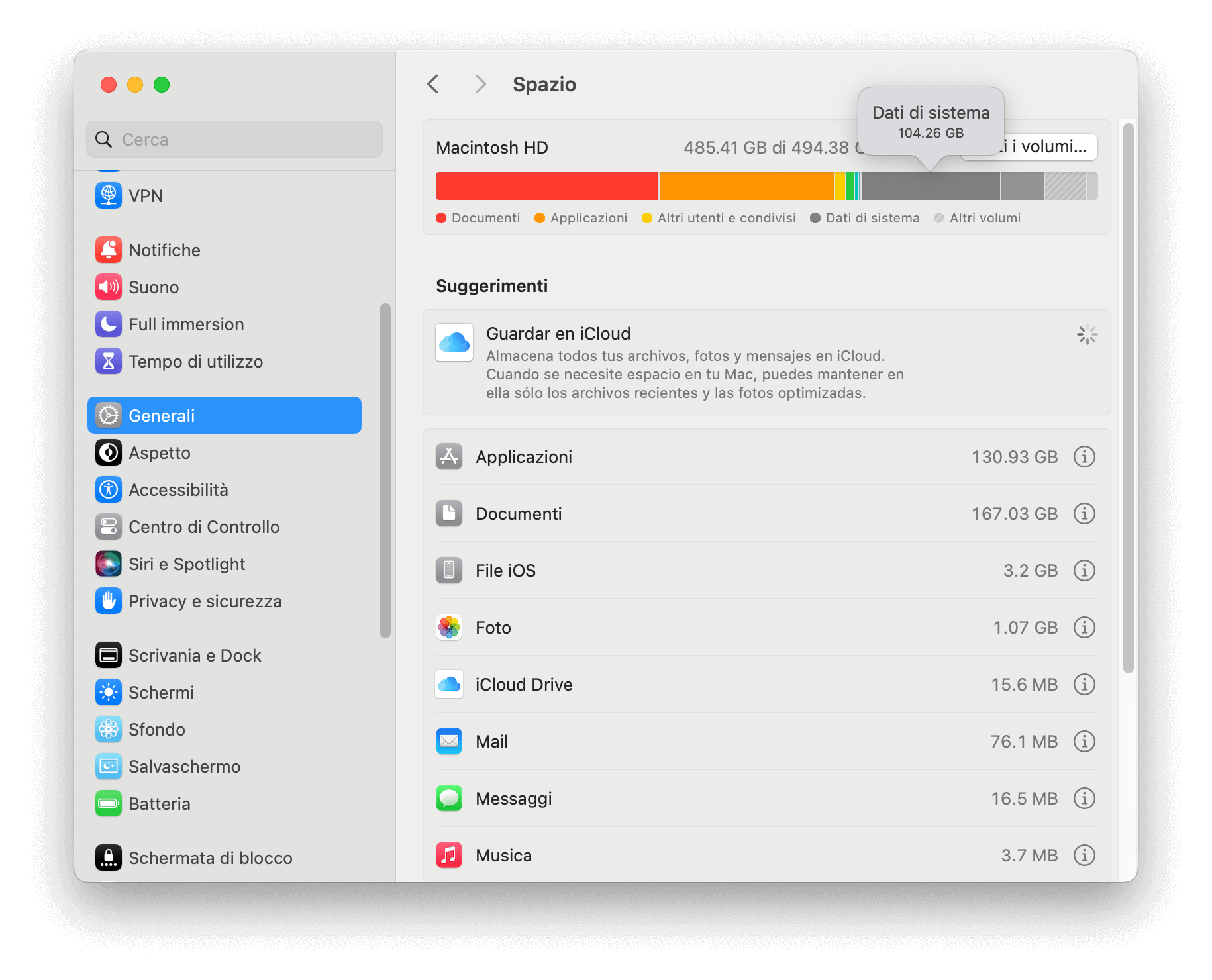Image resolution: width=1212 pixels, height=980 pixels.
Task: Select the Siri e Spotlight icon
Action: click(x=109, y=563)
